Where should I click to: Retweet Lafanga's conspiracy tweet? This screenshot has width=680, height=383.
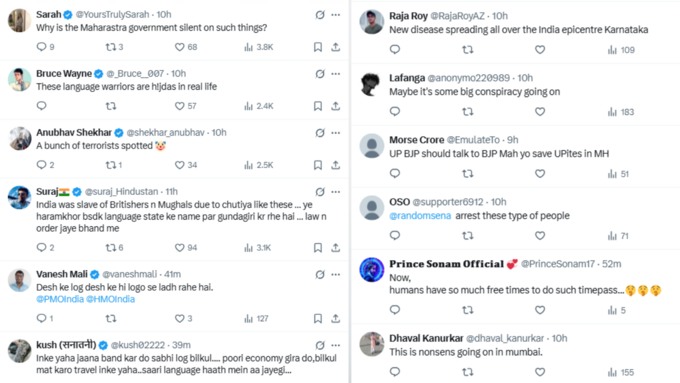(x=468, y=112)
